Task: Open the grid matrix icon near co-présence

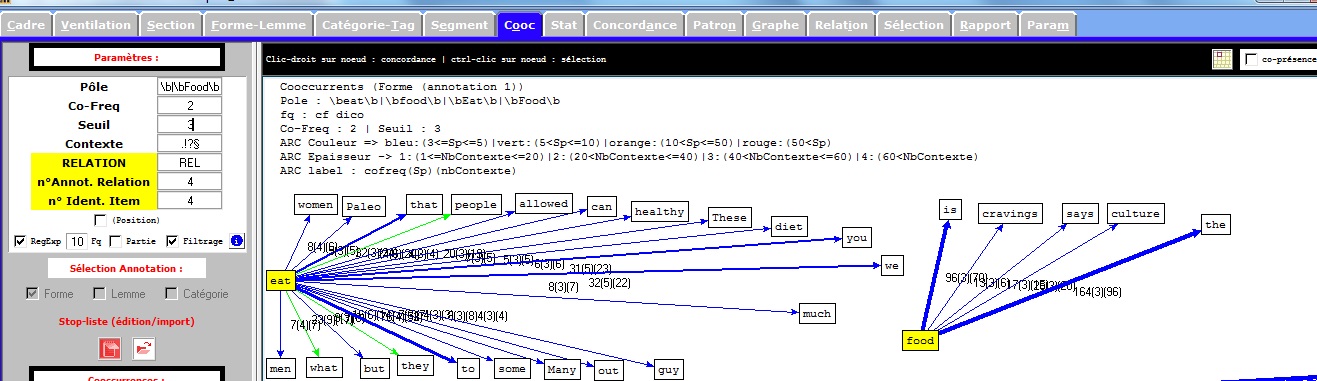Action: [1222, 60]
